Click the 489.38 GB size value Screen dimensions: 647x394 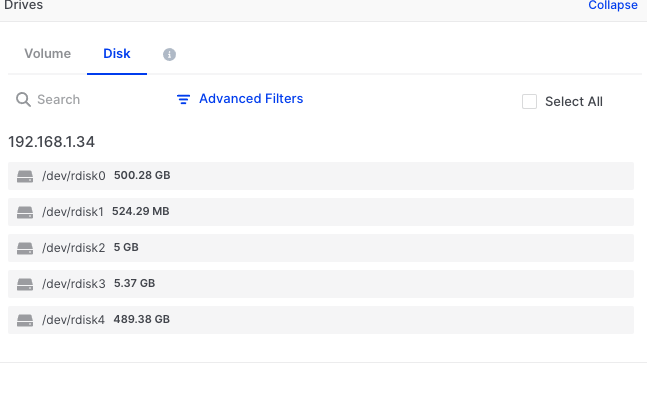click(x=142, y=319)
